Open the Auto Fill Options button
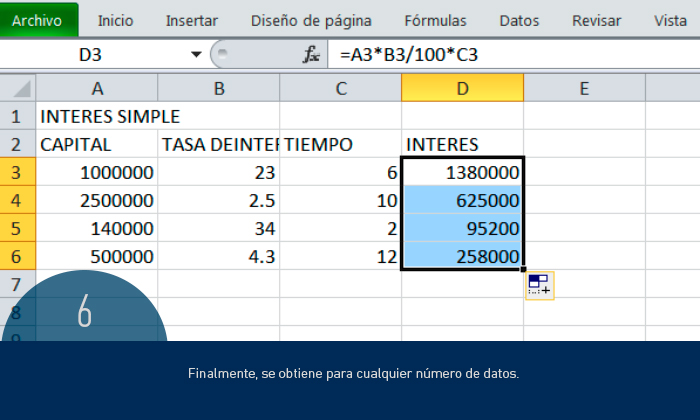Viewport: 700px width, 420px height. (x=539, y=285)
